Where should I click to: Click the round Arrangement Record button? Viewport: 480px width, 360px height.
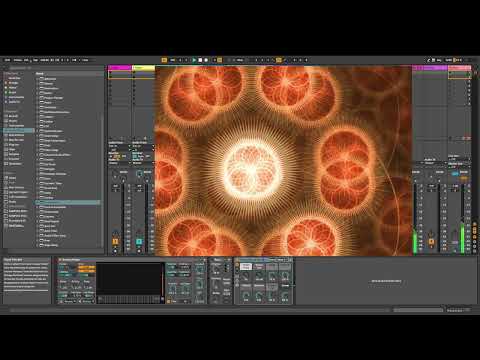pyautogui.click(x=206, y=60)
